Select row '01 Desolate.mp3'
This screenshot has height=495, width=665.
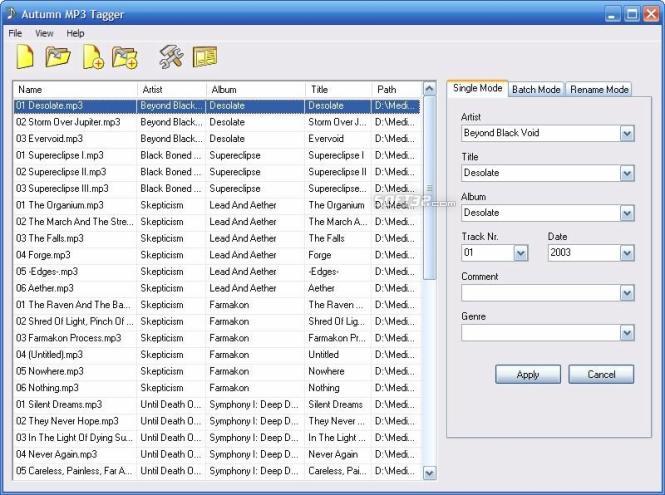[x=217, y=106]
